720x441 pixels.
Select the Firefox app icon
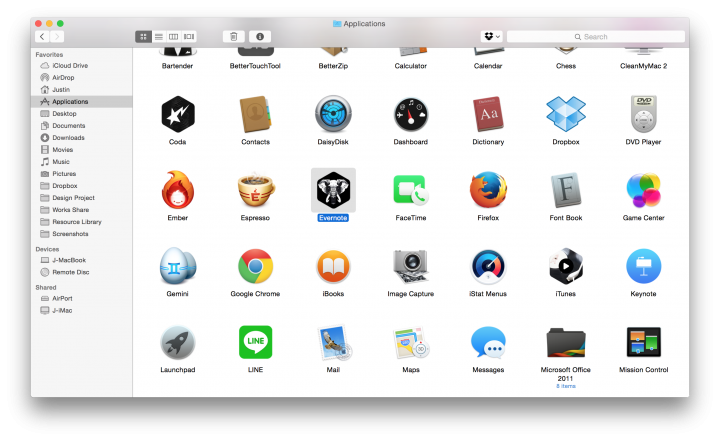point(488,190)
